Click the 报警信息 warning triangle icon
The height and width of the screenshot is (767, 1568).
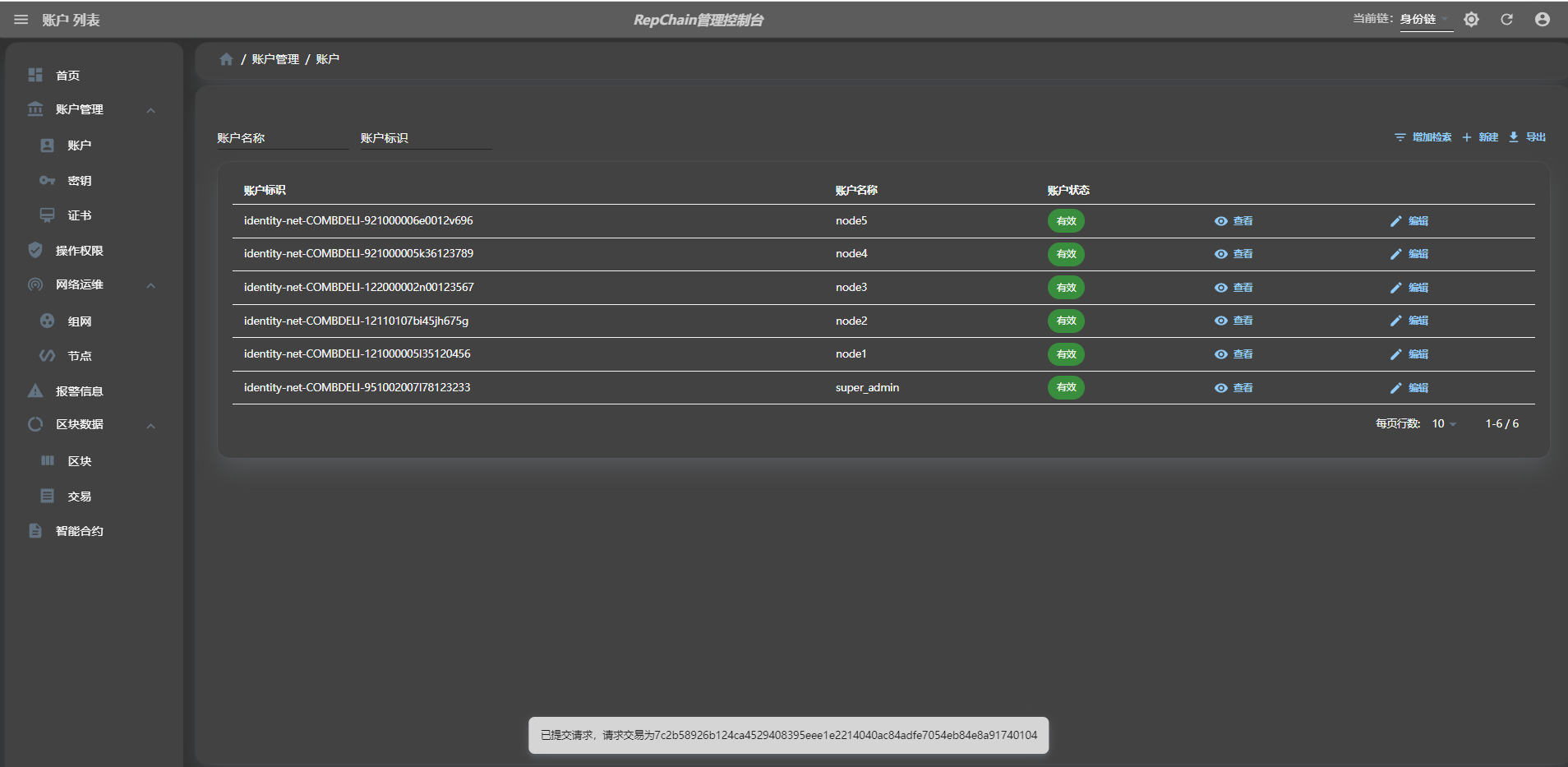(x=35, y=390)
